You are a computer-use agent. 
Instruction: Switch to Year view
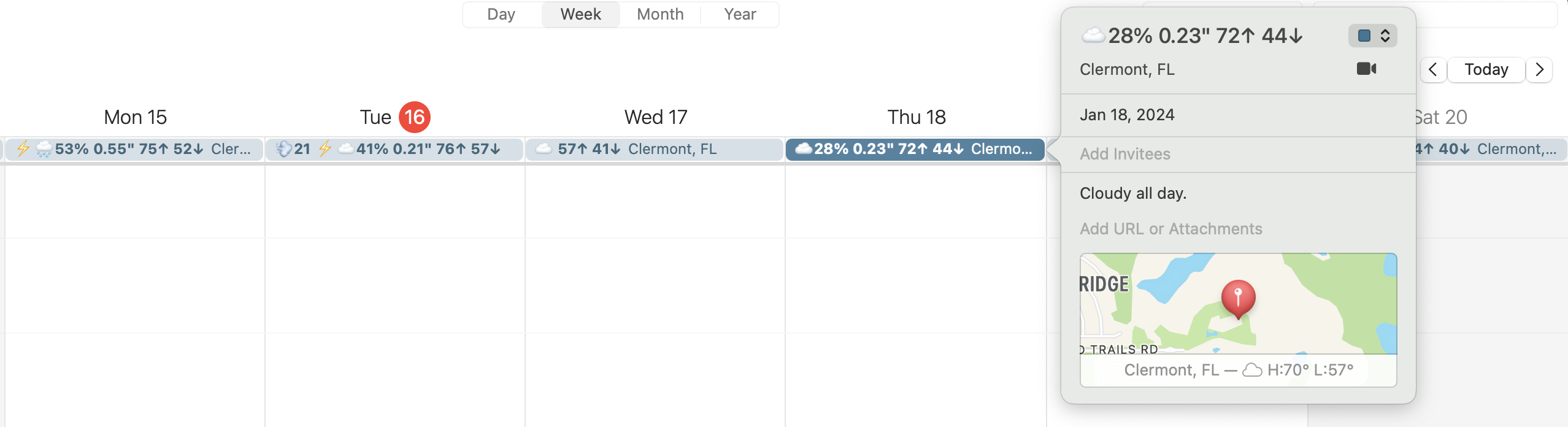740,14
